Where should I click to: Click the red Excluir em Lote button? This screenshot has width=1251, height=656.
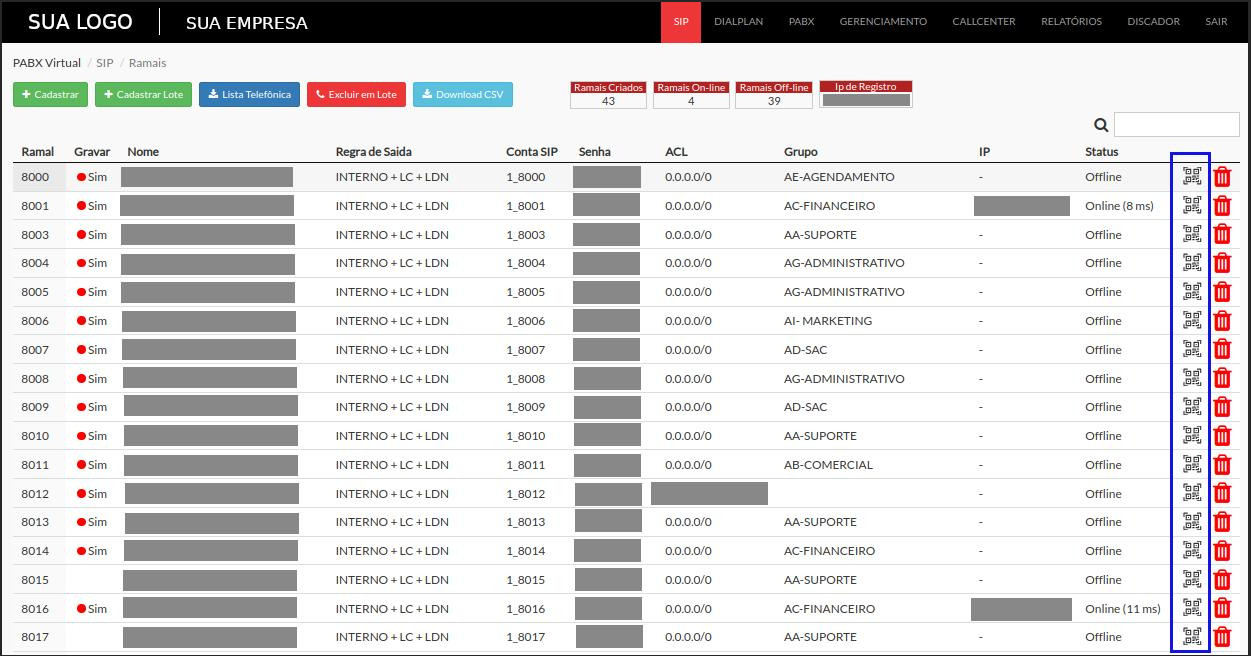(x=356, y=95)
